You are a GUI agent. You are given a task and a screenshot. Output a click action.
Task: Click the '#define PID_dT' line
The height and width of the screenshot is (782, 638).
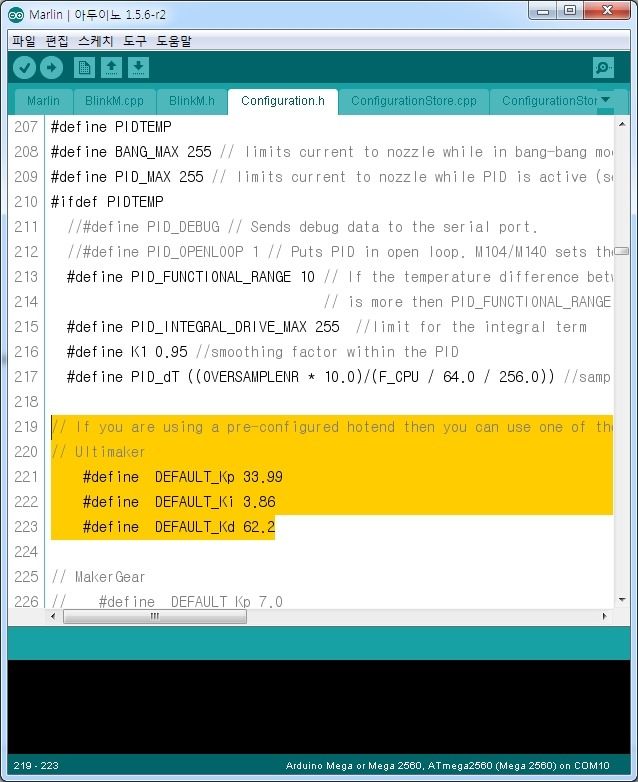click(339, 377)
